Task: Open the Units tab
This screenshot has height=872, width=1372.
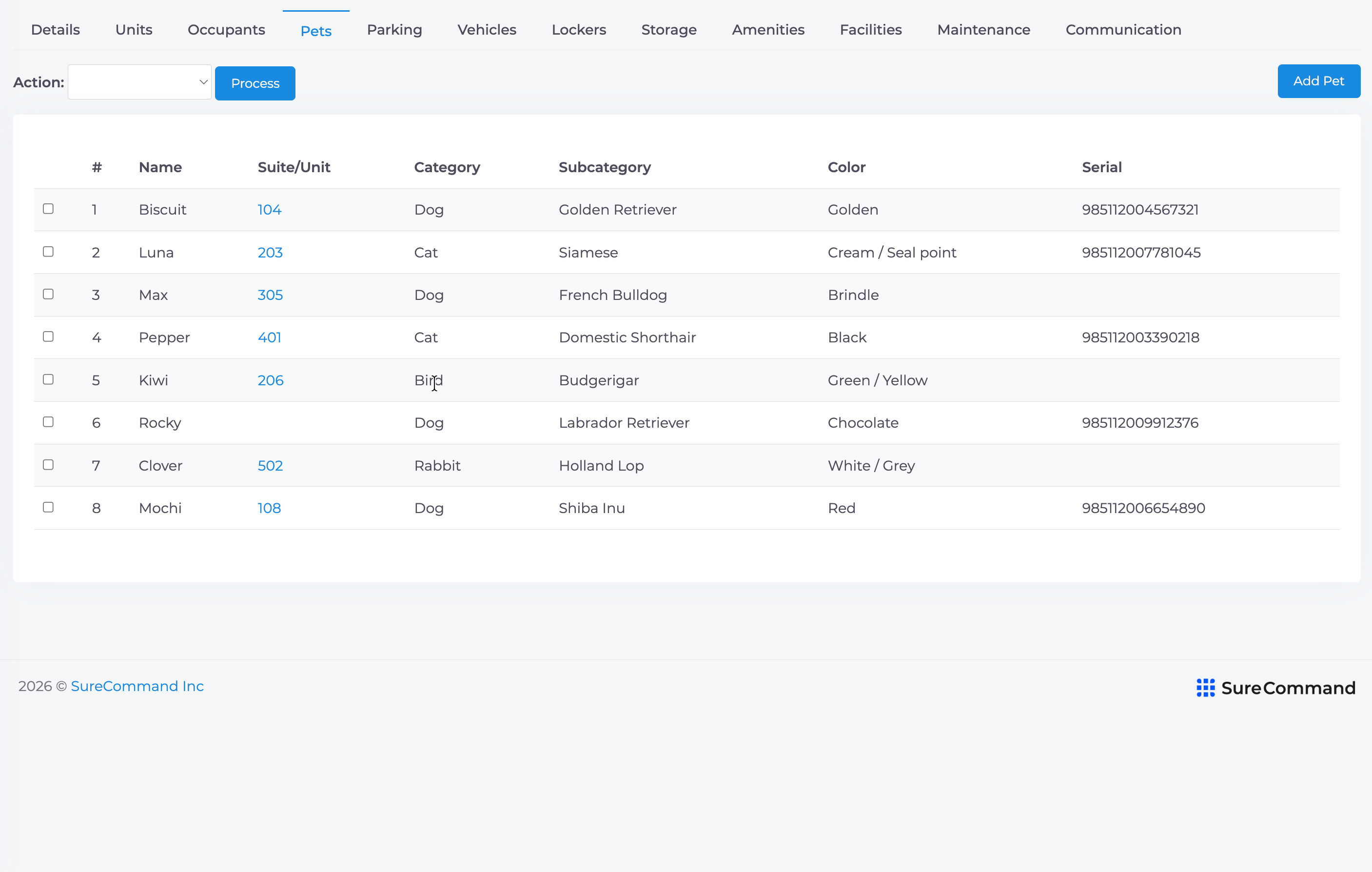Action: coord(134,30)
